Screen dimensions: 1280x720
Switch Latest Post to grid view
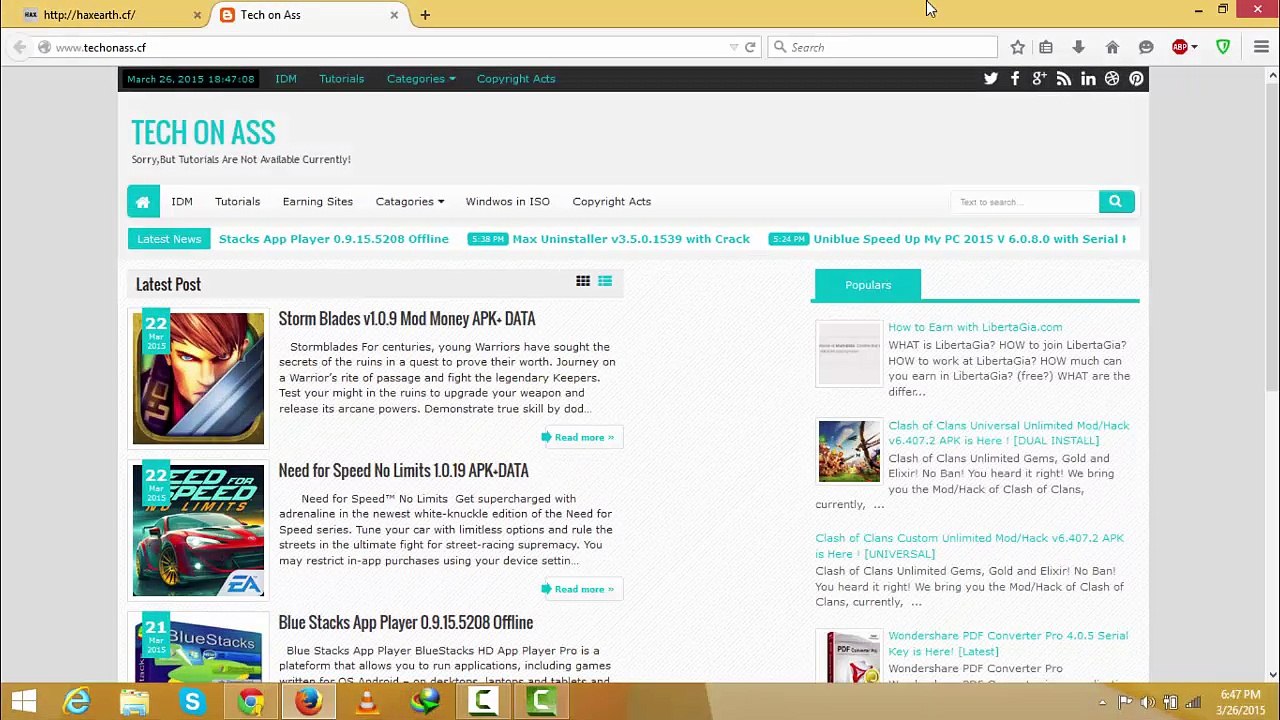pos(583,282)
